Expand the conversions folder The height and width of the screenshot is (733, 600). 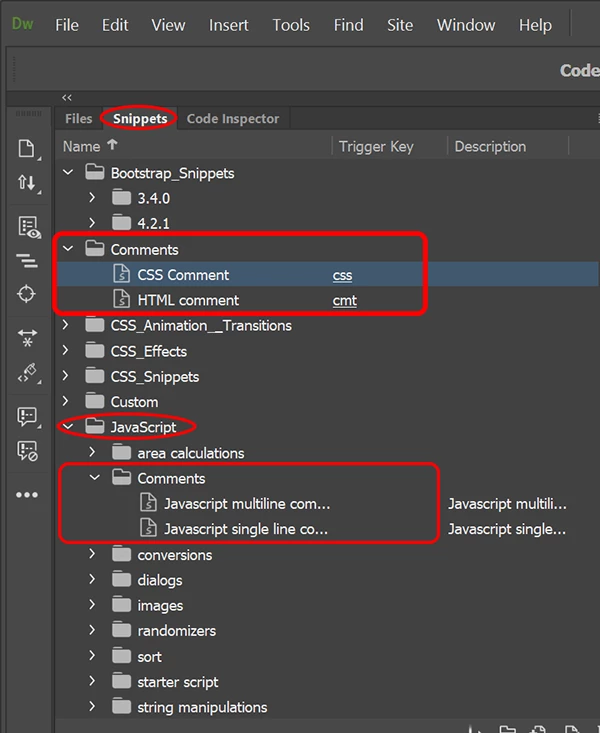click(x=92, y=554)
